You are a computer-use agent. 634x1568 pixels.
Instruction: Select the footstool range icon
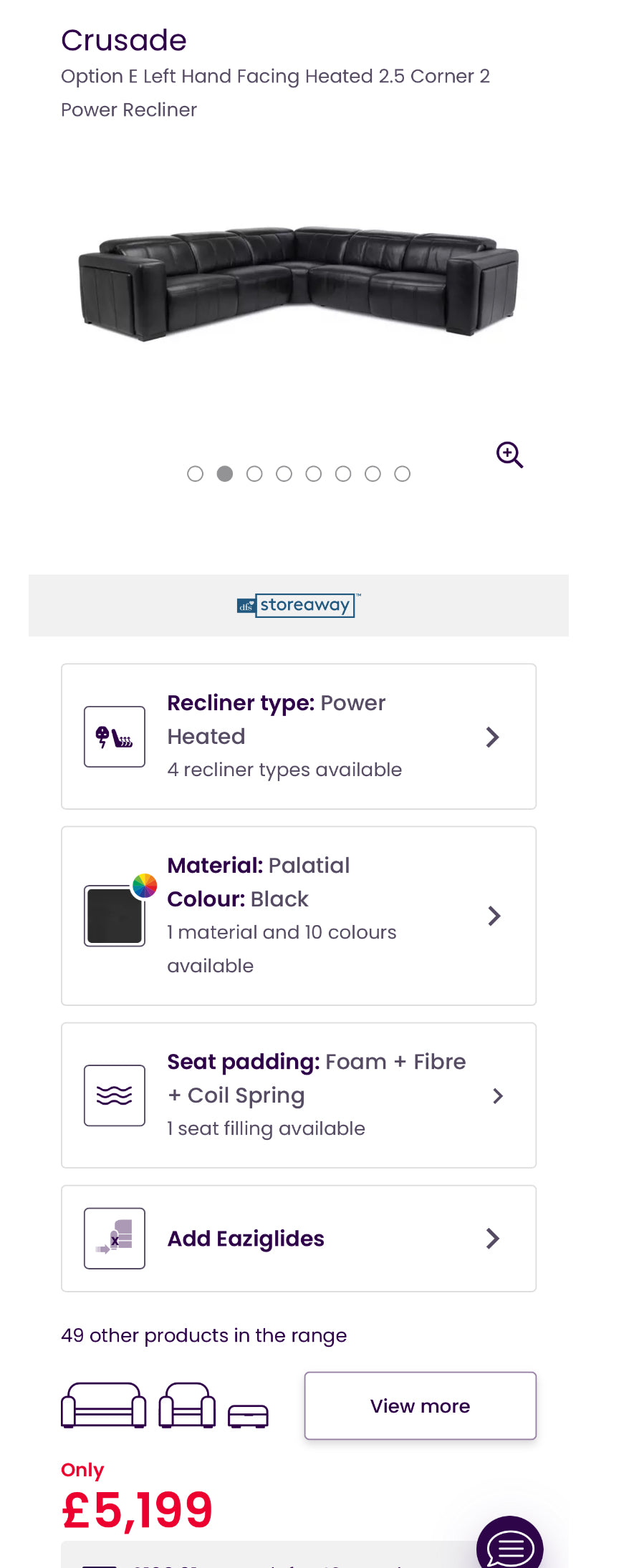tap(248, 1415)
